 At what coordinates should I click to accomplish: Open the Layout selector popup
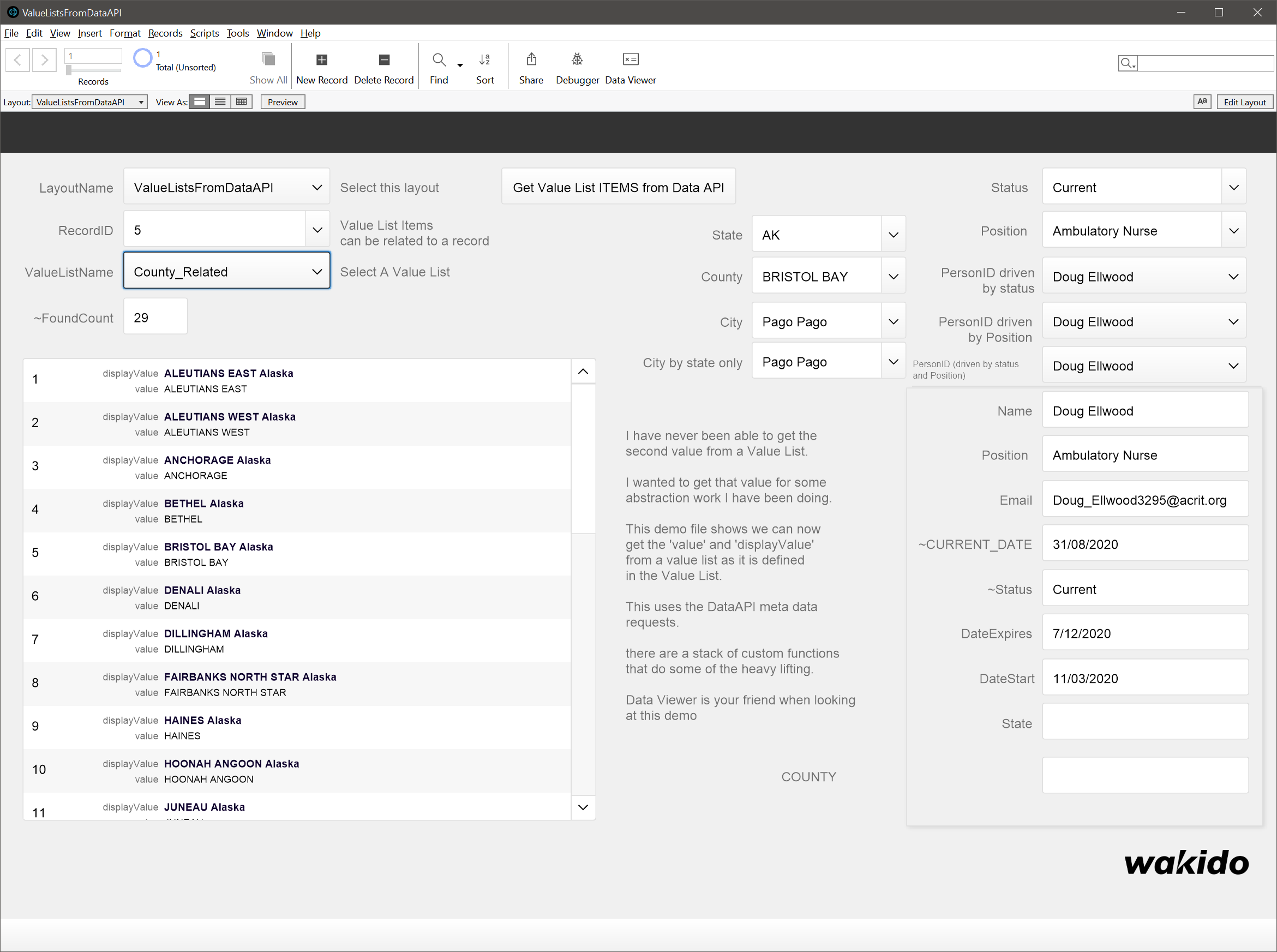pos(89,102)
